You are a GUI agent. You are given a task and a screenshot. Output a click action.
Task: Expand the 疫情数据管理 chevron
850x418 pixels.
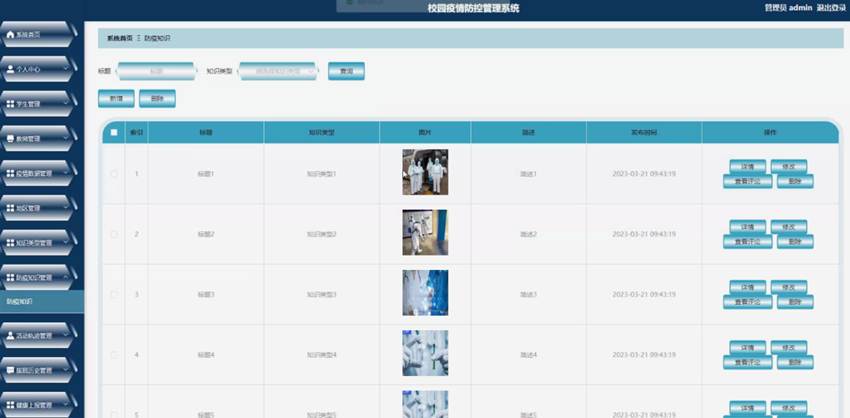click(x=66, y=173)
